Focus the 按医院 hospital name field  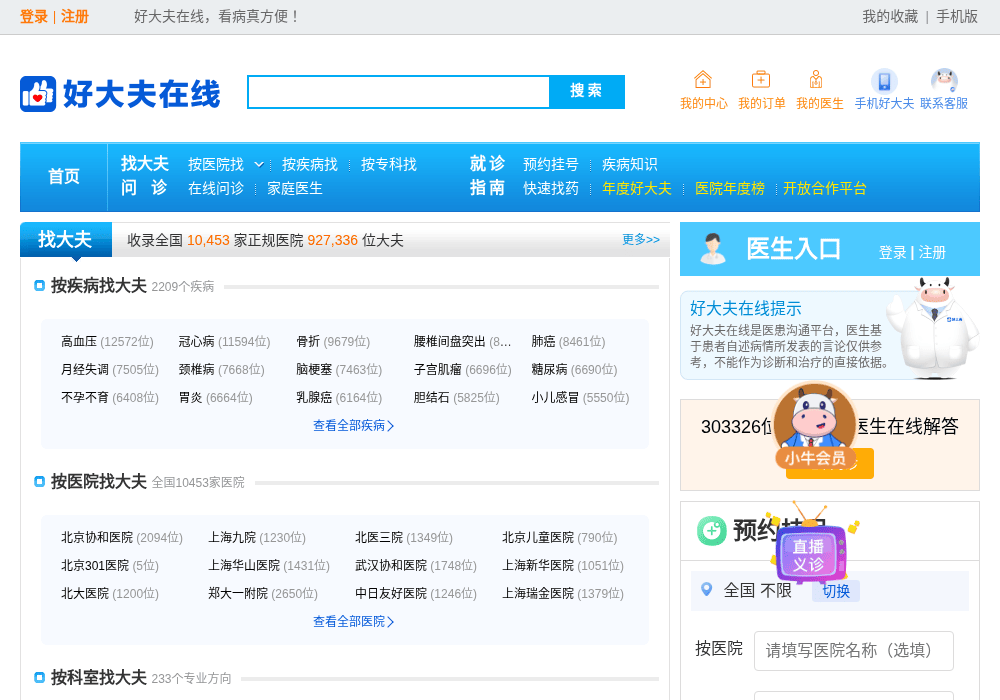854,651
